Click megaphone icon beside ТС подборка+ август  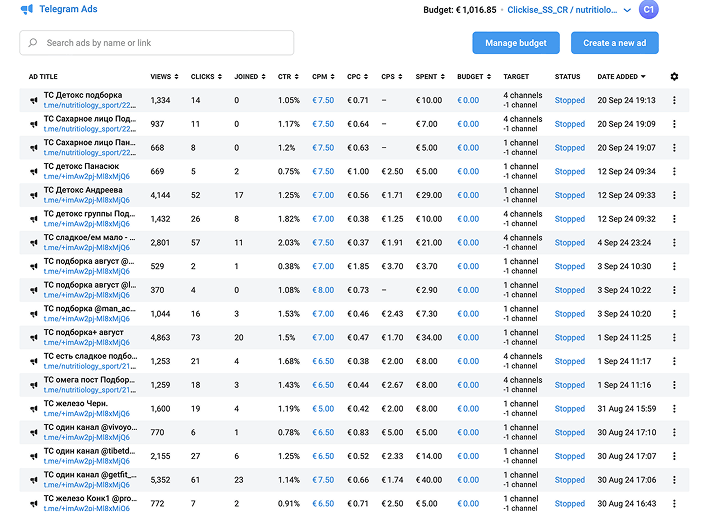[34, 338]
